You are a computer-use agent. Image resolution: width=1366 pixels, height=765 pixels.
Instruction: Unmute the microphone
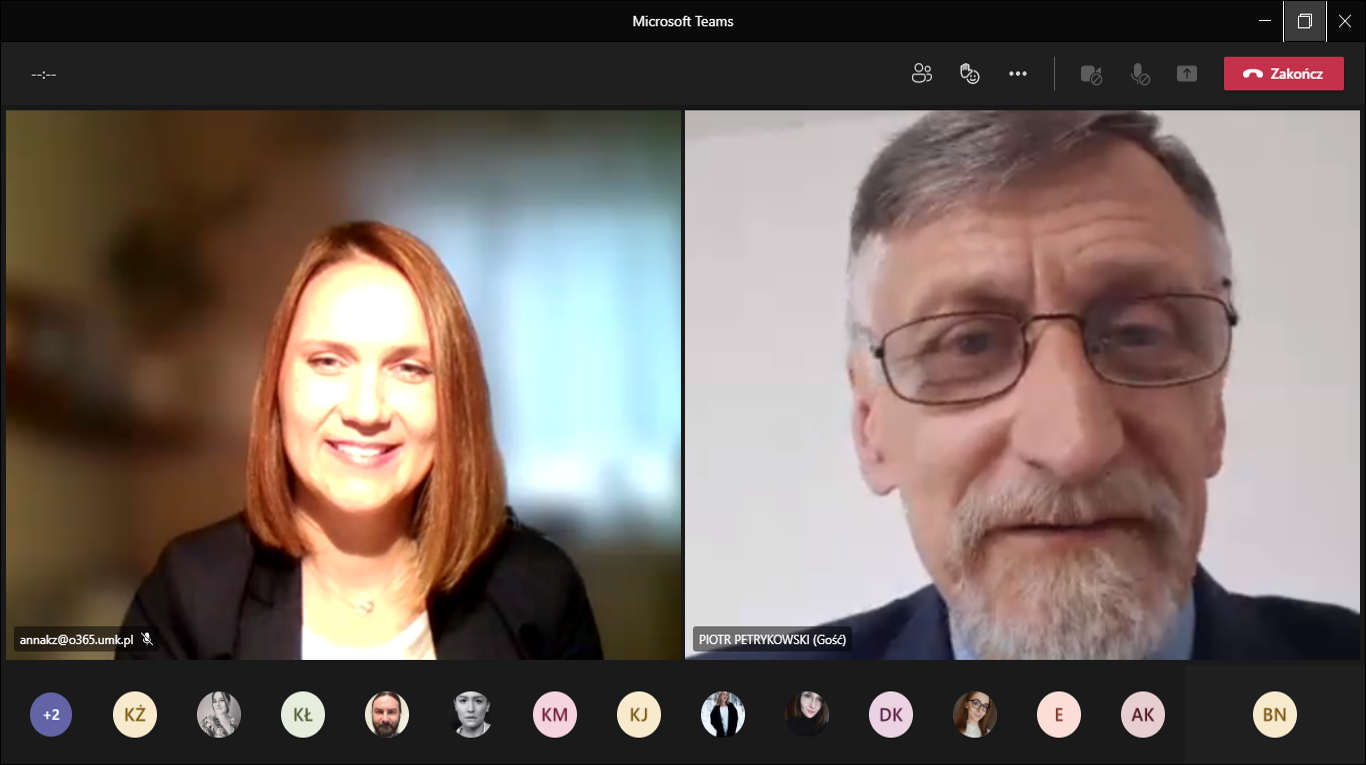tap(1139, 74)
